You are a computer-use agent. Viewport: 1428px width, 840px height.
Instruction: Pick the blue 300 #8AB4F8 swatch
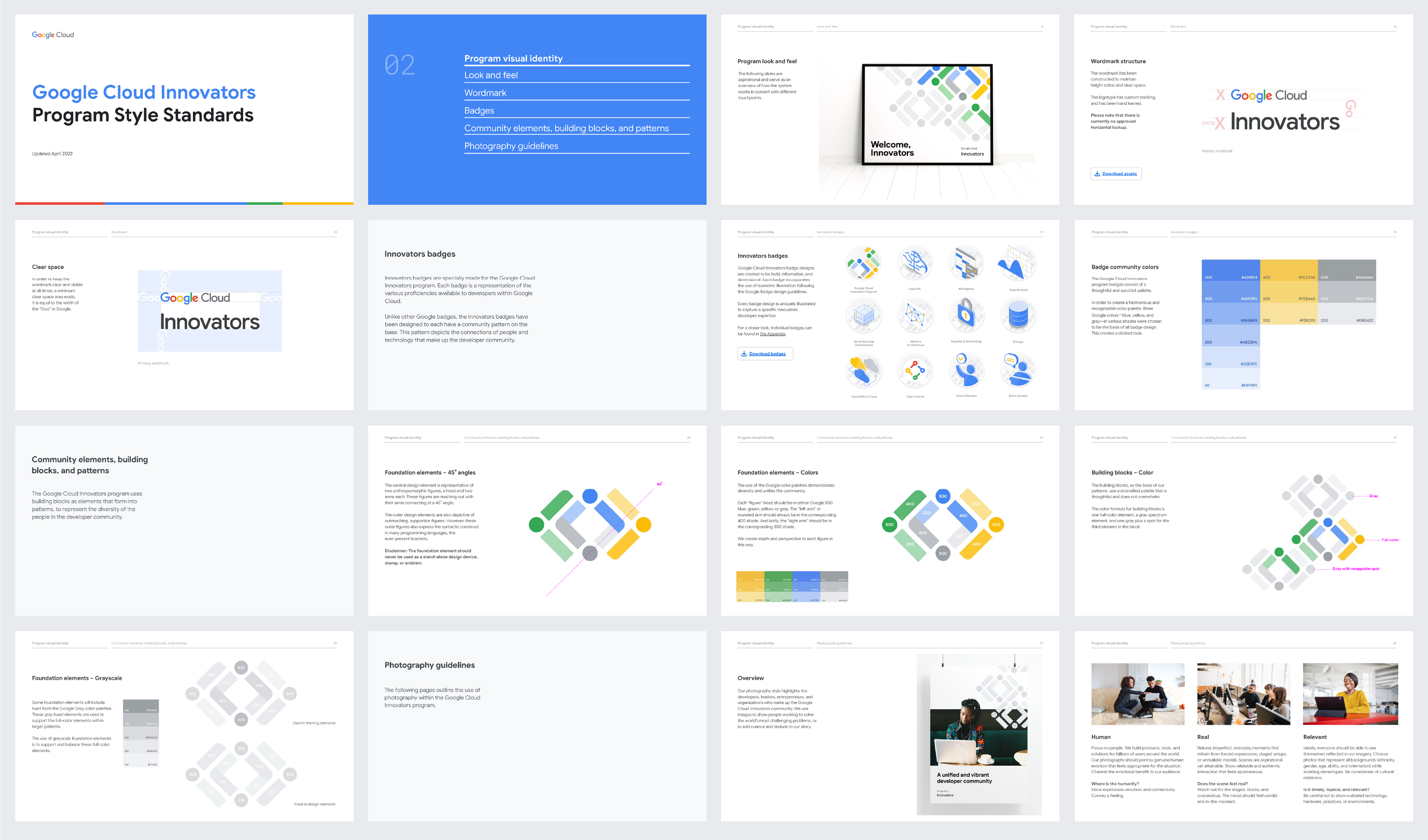pyautogui.click(x=1231, y=313)
